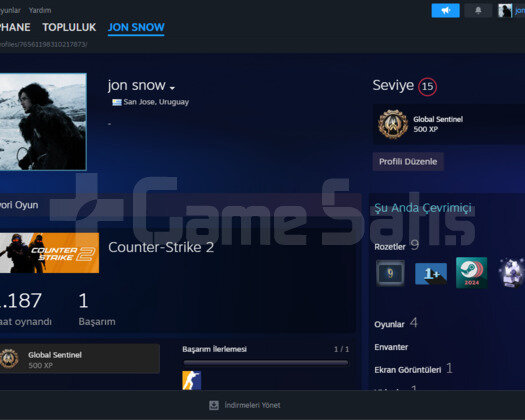525x420 pixels.
Task: Open the 1+ game collector badge
Action: point(431,274)
